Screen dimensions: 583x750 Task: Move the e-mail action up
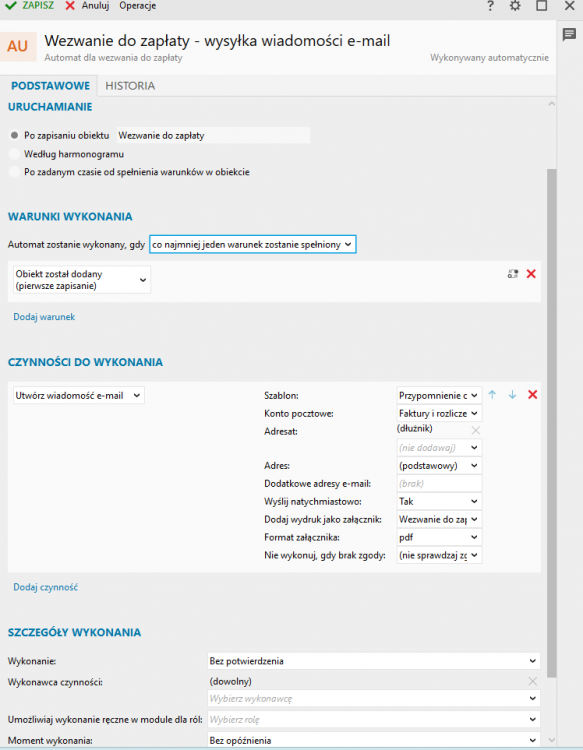point(492,395)
